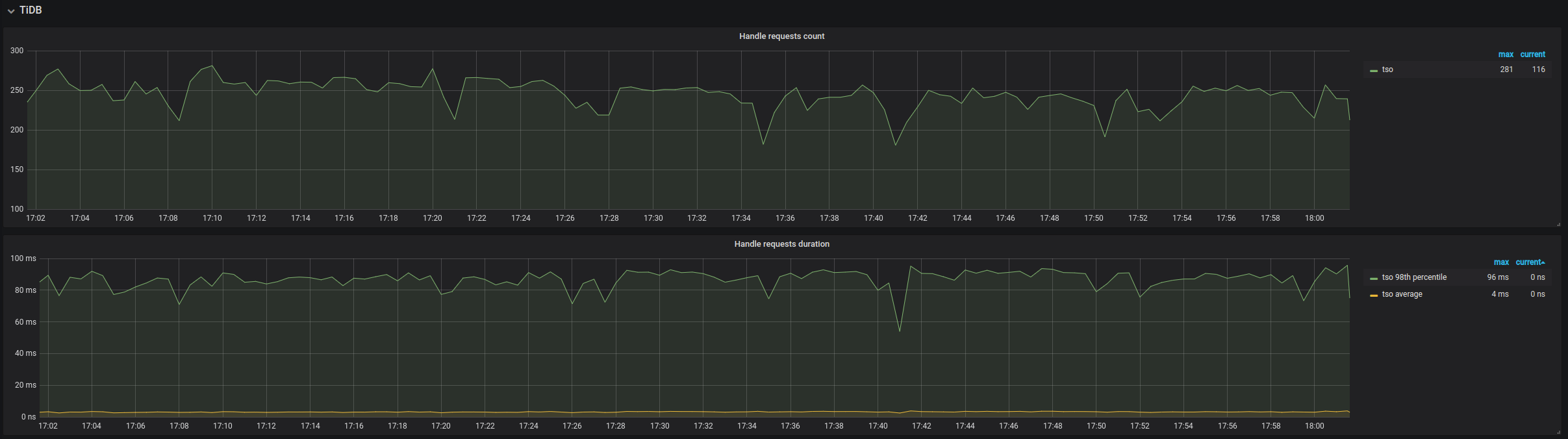Sort duration legend by current column header
Screen dimensions: 1568x439
(1528, 262)
